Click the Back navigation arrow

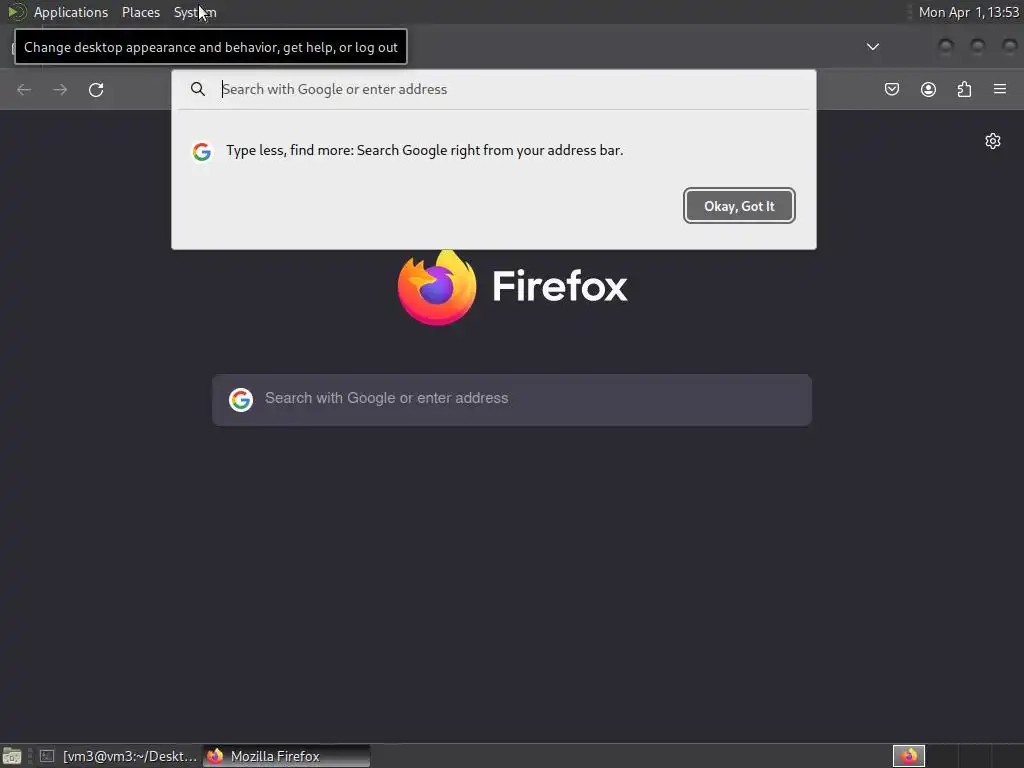[24, 89]
